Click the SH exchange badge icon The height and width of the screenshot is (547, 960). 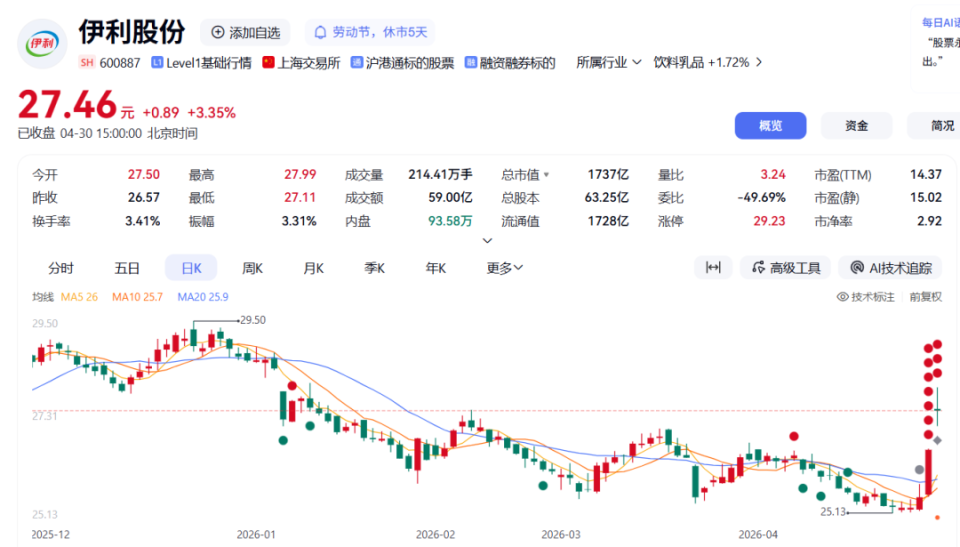pos(87,62)
